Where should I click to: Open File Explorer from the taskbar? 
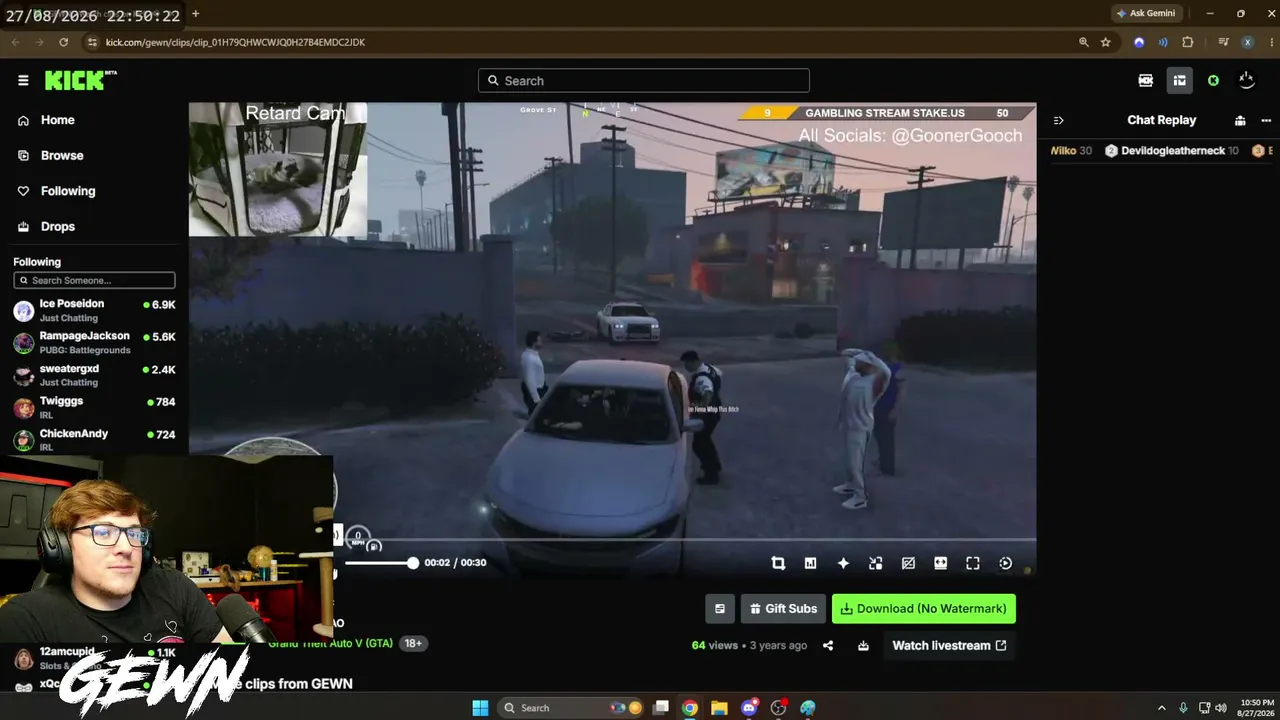[x=719, y=708]
